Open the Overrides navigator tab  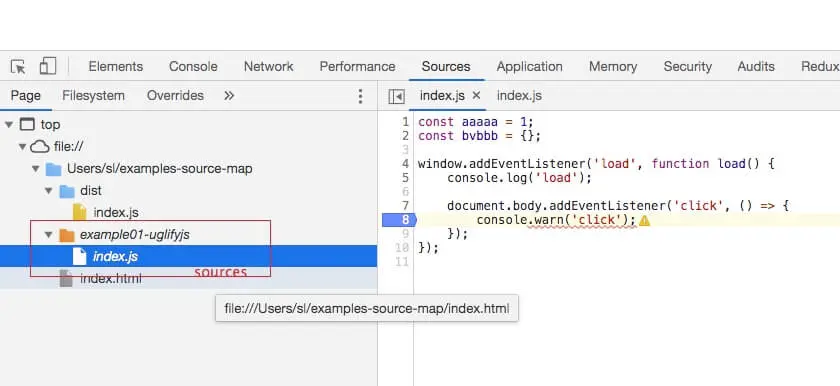175,96
